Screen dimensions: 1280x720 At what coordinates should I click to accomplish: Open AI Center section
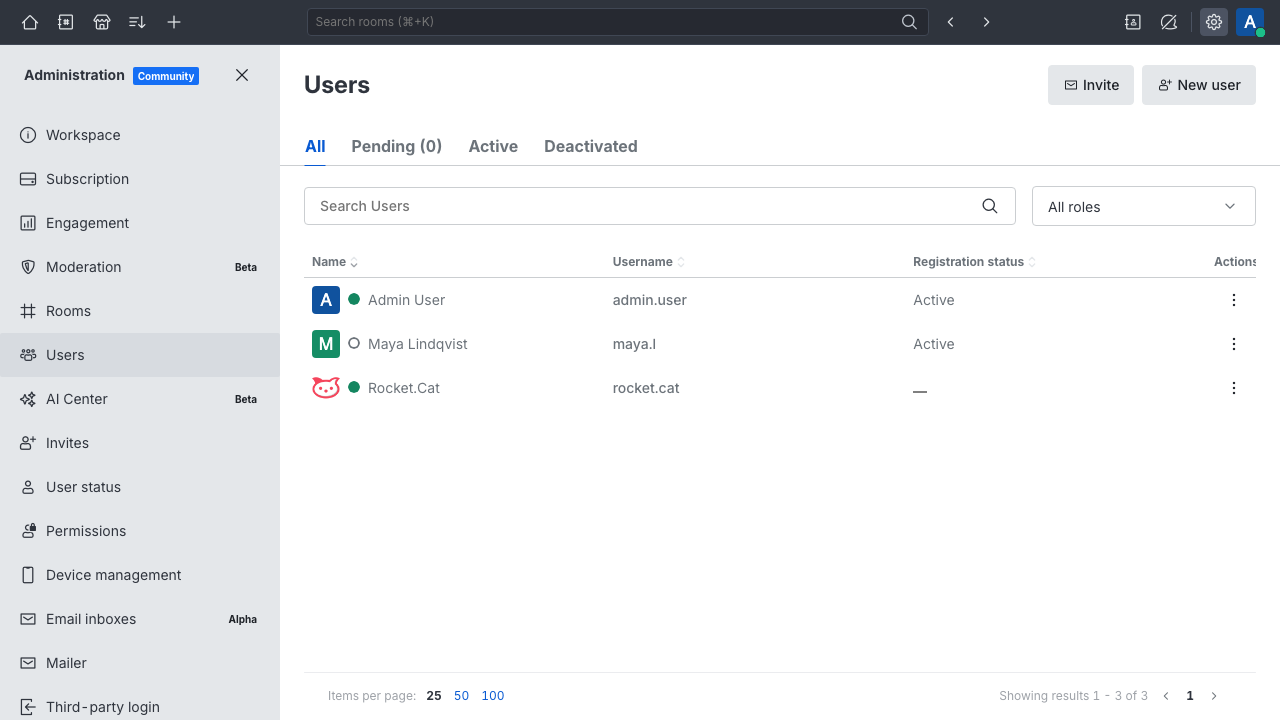pyautogui.click(x=140, y=399)
